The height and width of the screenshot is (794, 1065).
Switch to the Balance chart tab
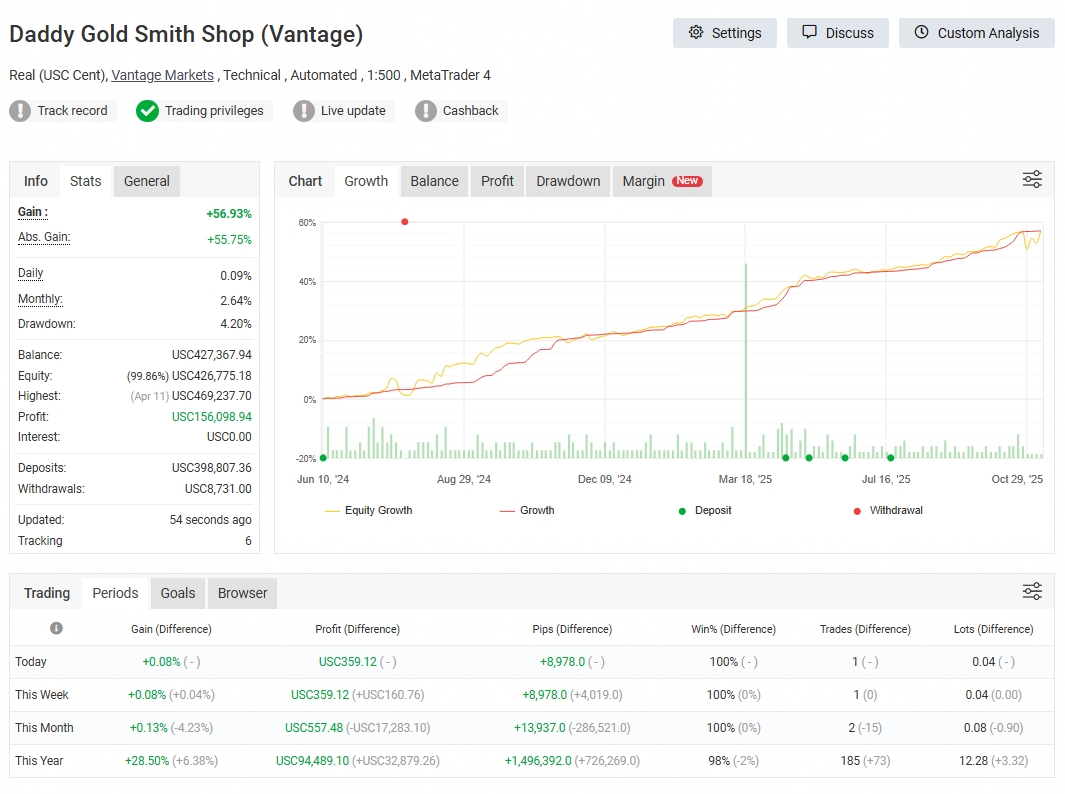434,181
